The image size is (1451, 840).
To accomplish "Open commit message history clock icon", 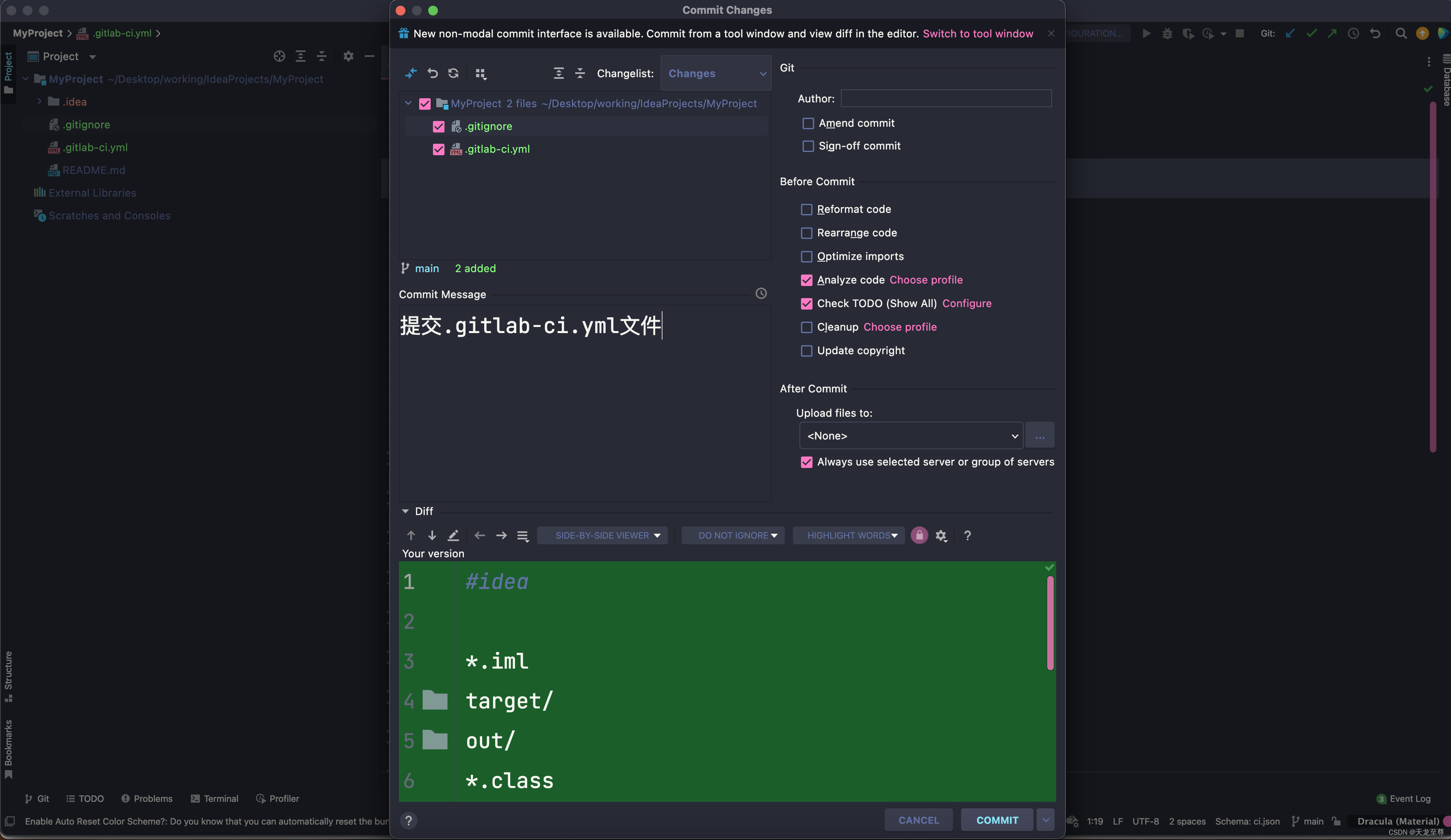I will (760, 294).
